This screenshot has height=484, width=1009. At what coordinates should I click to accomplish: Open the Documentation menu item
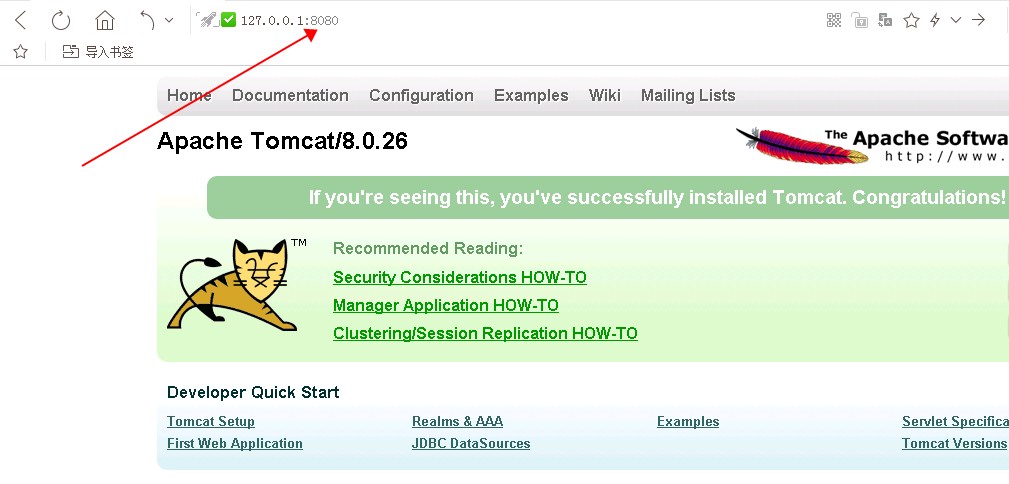(x=290, y=96)
